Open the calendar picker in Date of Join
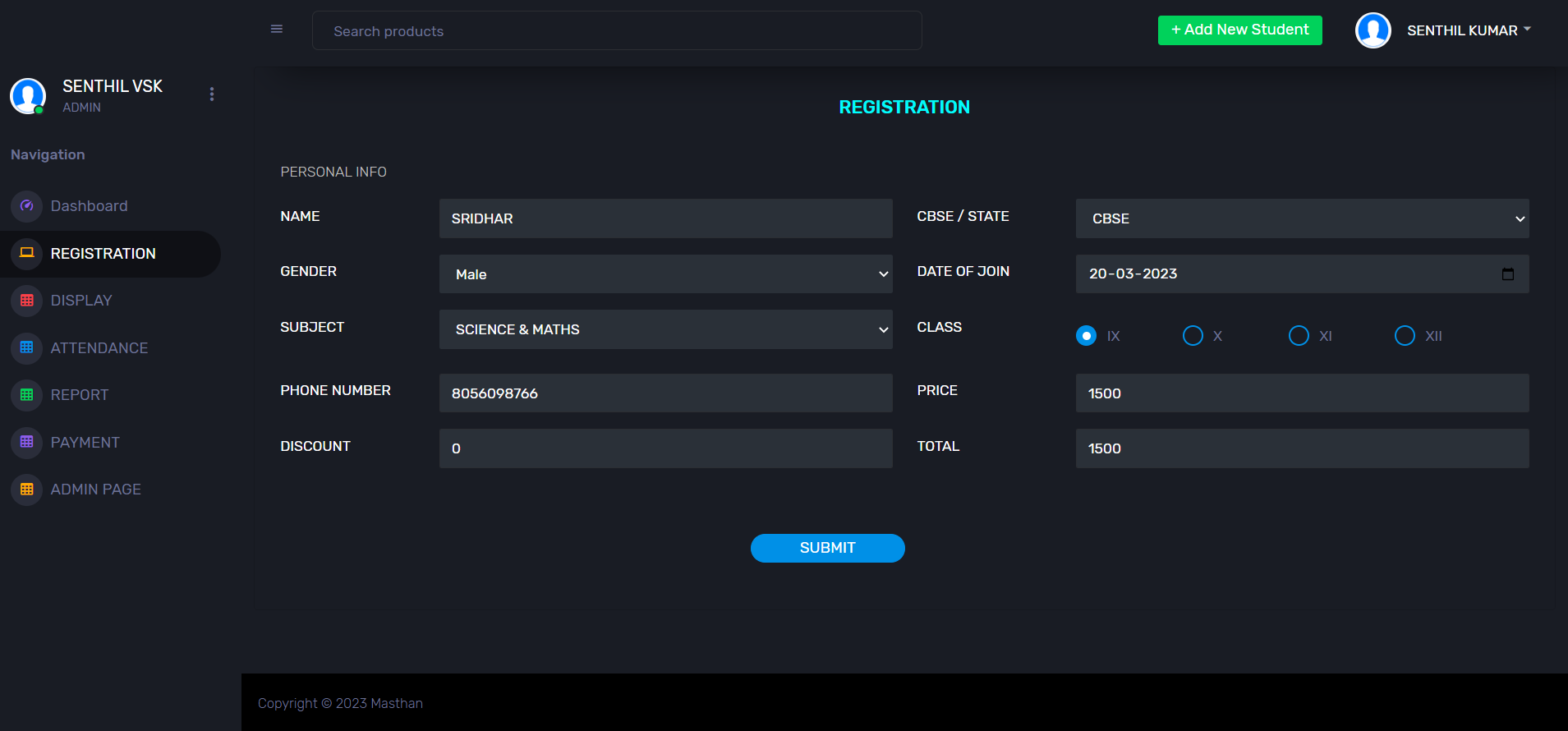 pyautogui.click(x=1507, y=274)
